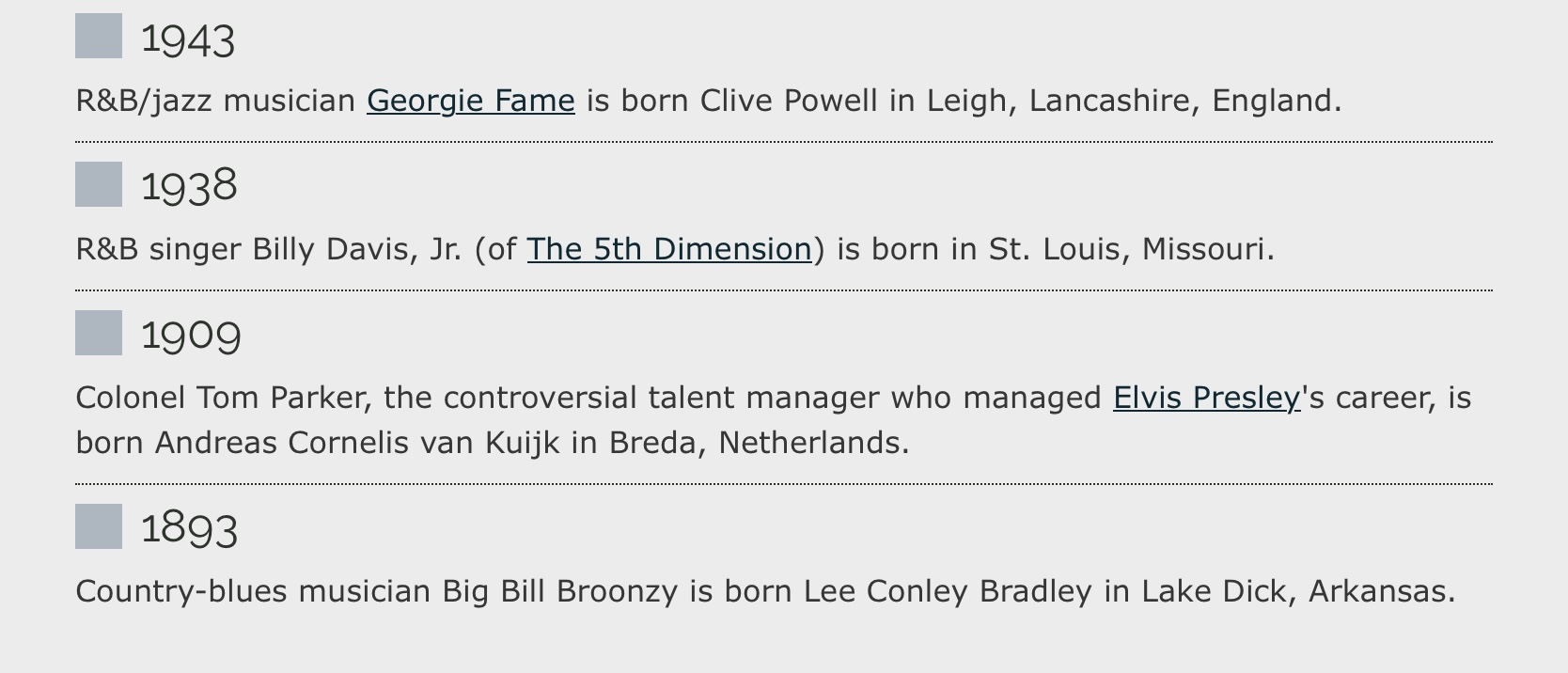Follow the Elvis Presley link
Viewport: 1568px width, 673px height.
(x=1207, y=398)
